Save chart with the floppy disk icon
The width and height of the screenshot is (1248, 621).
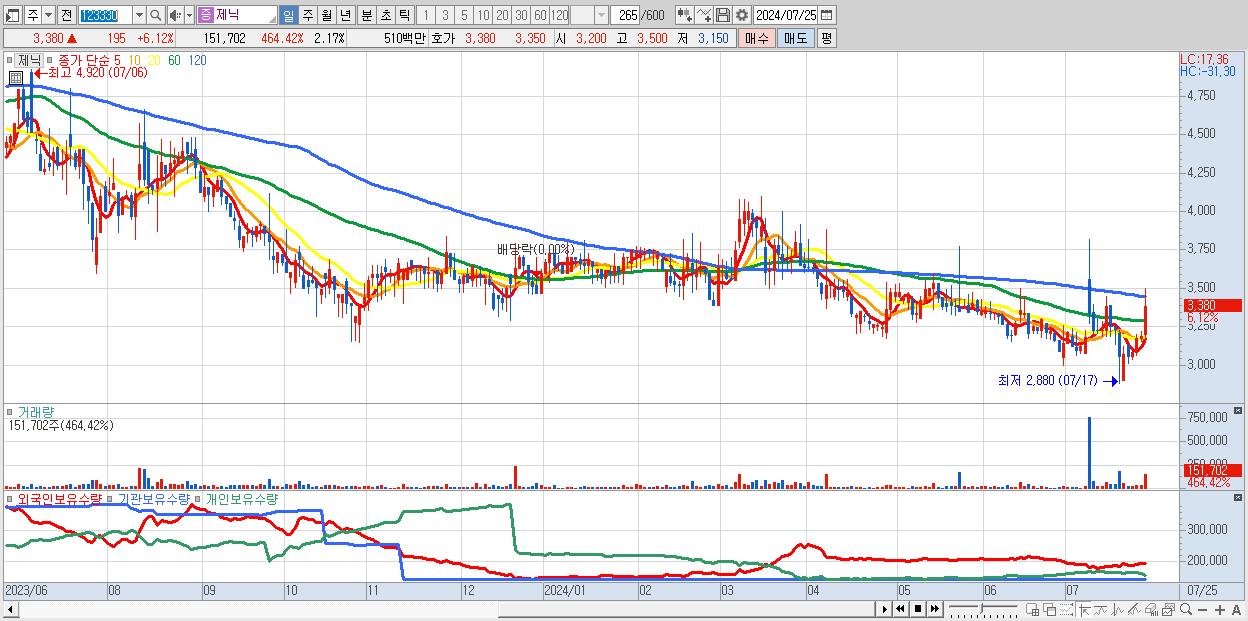click(x=724, y=15)
